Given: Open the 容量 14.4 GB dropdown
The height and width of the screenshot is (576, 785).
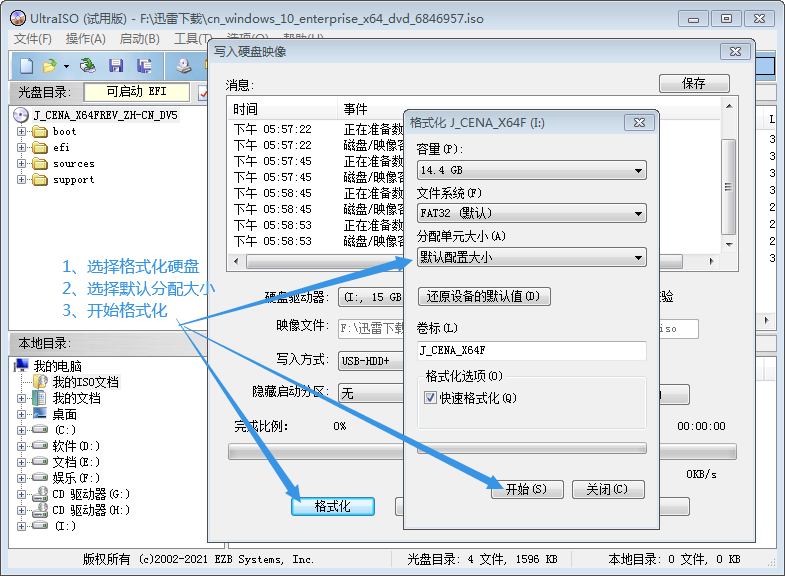Looking at the screenshot, I should coord(531,170).
